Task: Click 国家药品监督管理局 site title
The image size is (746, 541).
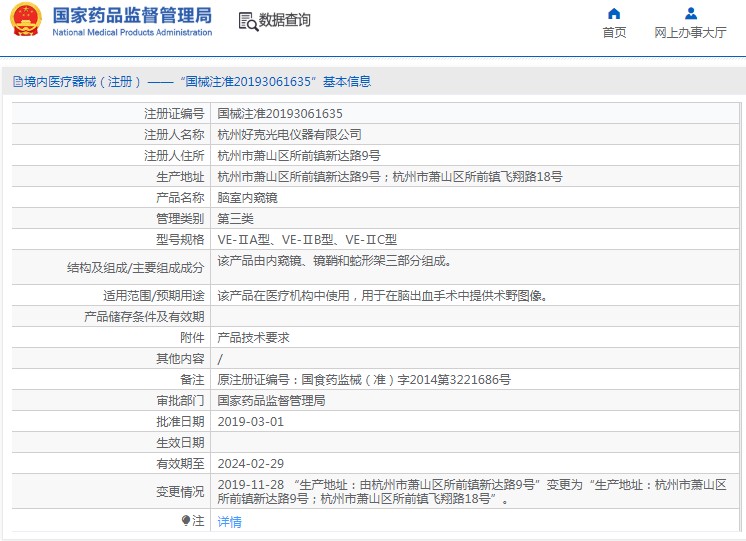Action: tap(132, 15)
